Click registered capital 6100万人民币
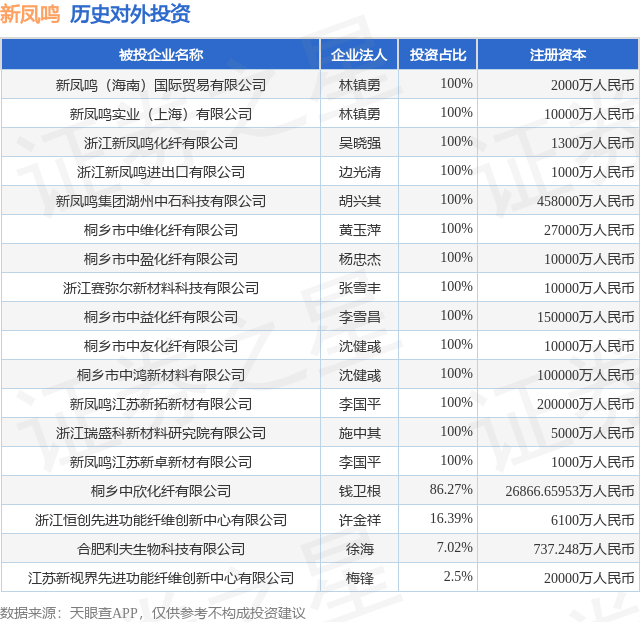The width and height of the screenshot is (640, 622). pos(592,520)
